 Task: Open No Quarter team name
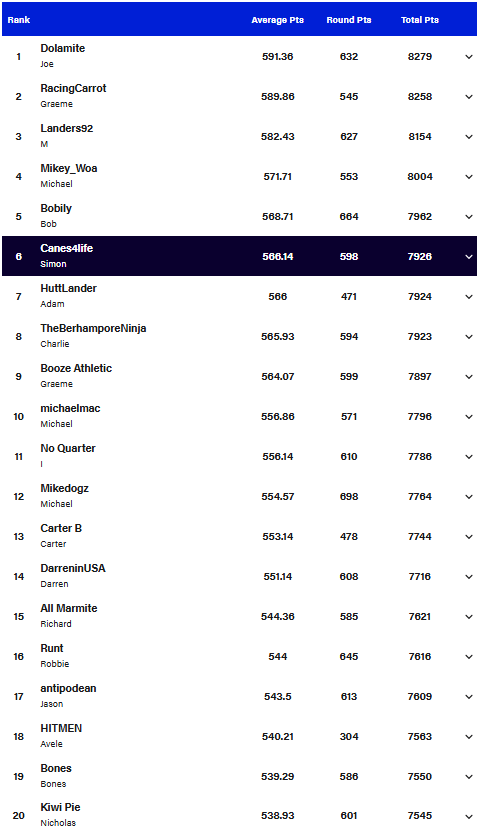pos(68,448)
